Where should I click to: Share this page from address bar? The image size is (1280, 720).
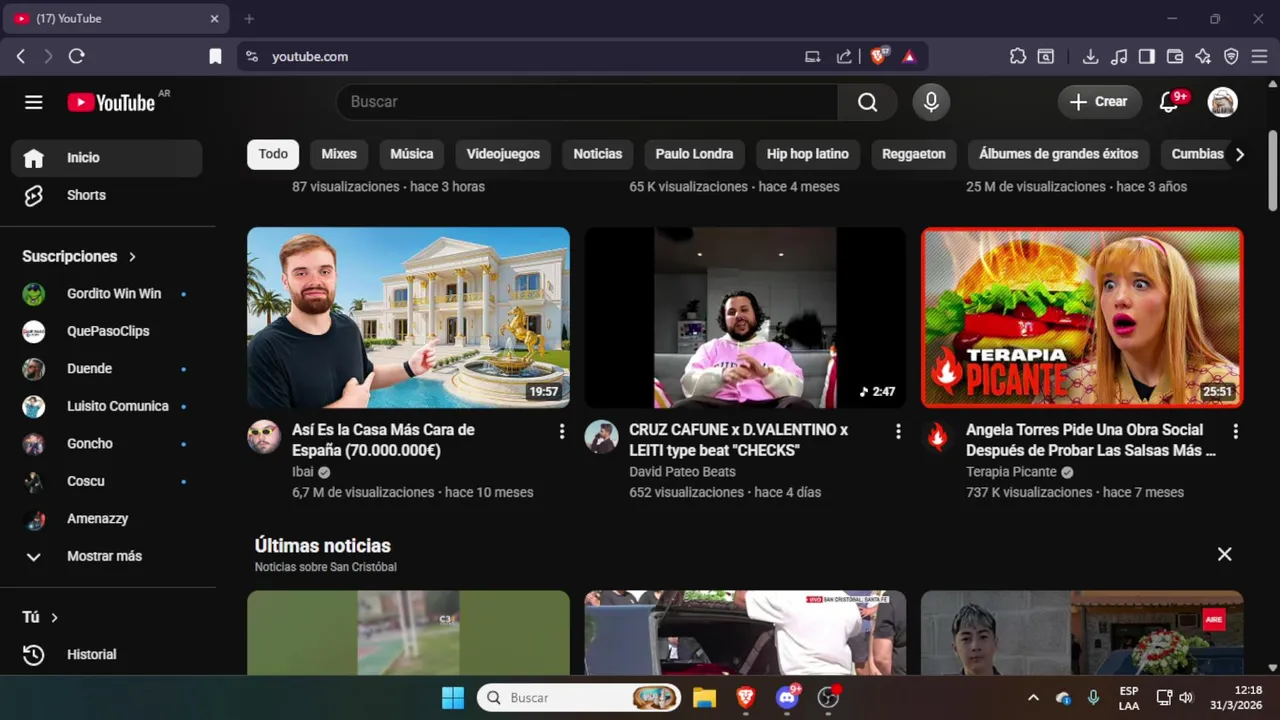tap(844, 57)
